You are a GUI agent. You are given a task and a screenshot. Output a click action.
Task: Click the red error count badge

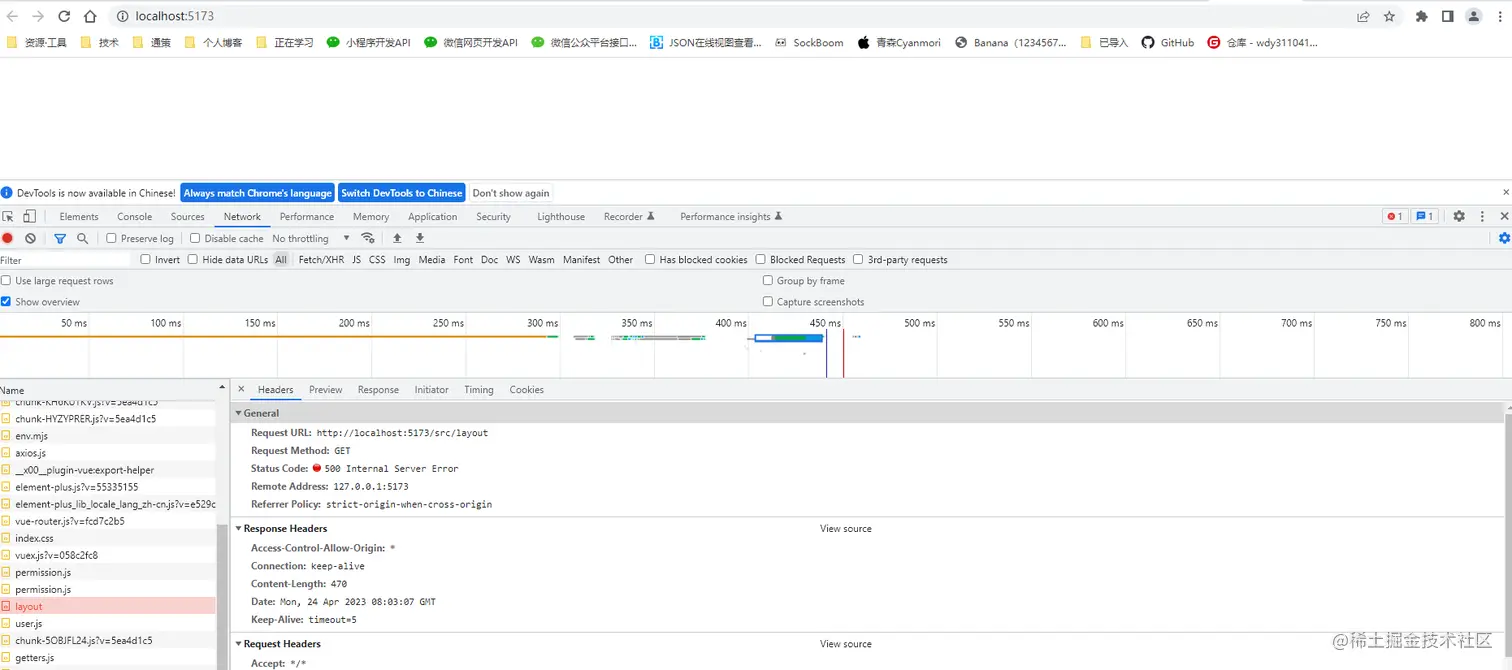click(1394, 216)
